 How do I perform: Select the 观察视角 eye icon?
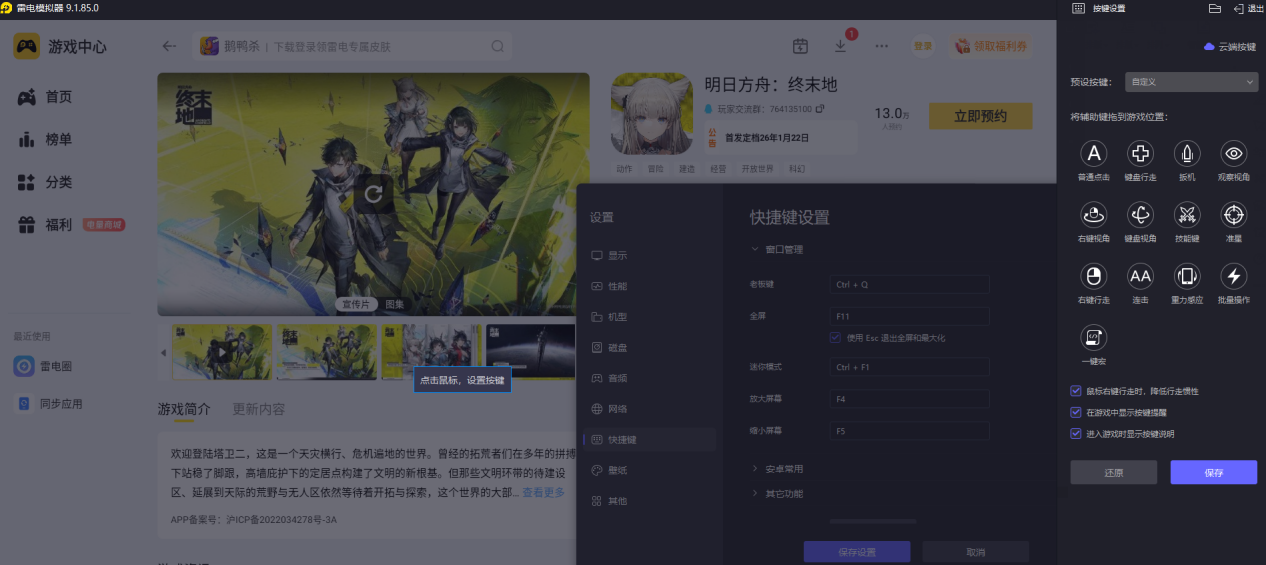pyautogui.click(x=1234, y=153)
